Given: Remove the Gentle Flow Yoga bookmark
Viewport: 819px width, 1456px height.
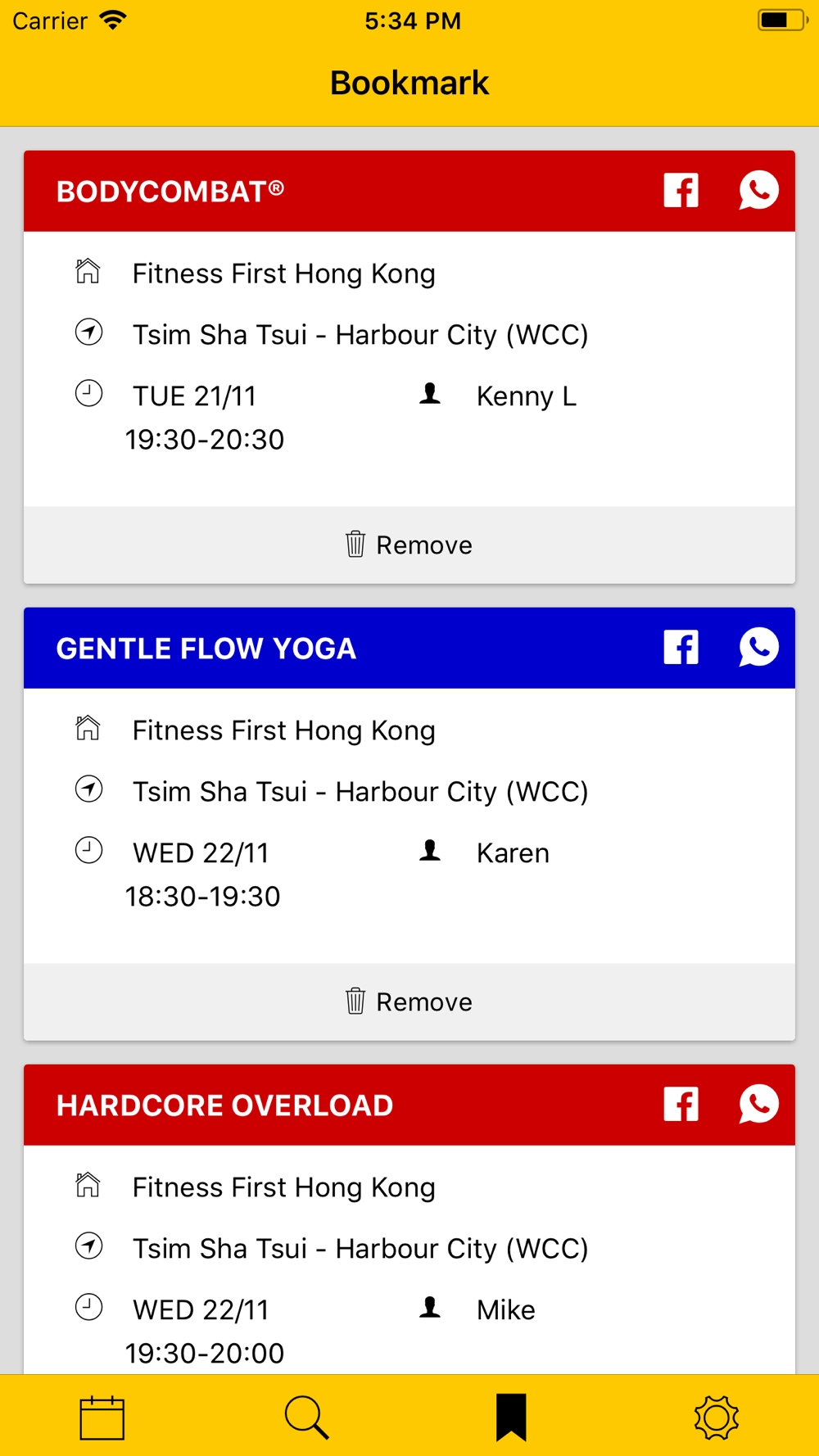Looking at the screenshot, I should click(409, 1002).
